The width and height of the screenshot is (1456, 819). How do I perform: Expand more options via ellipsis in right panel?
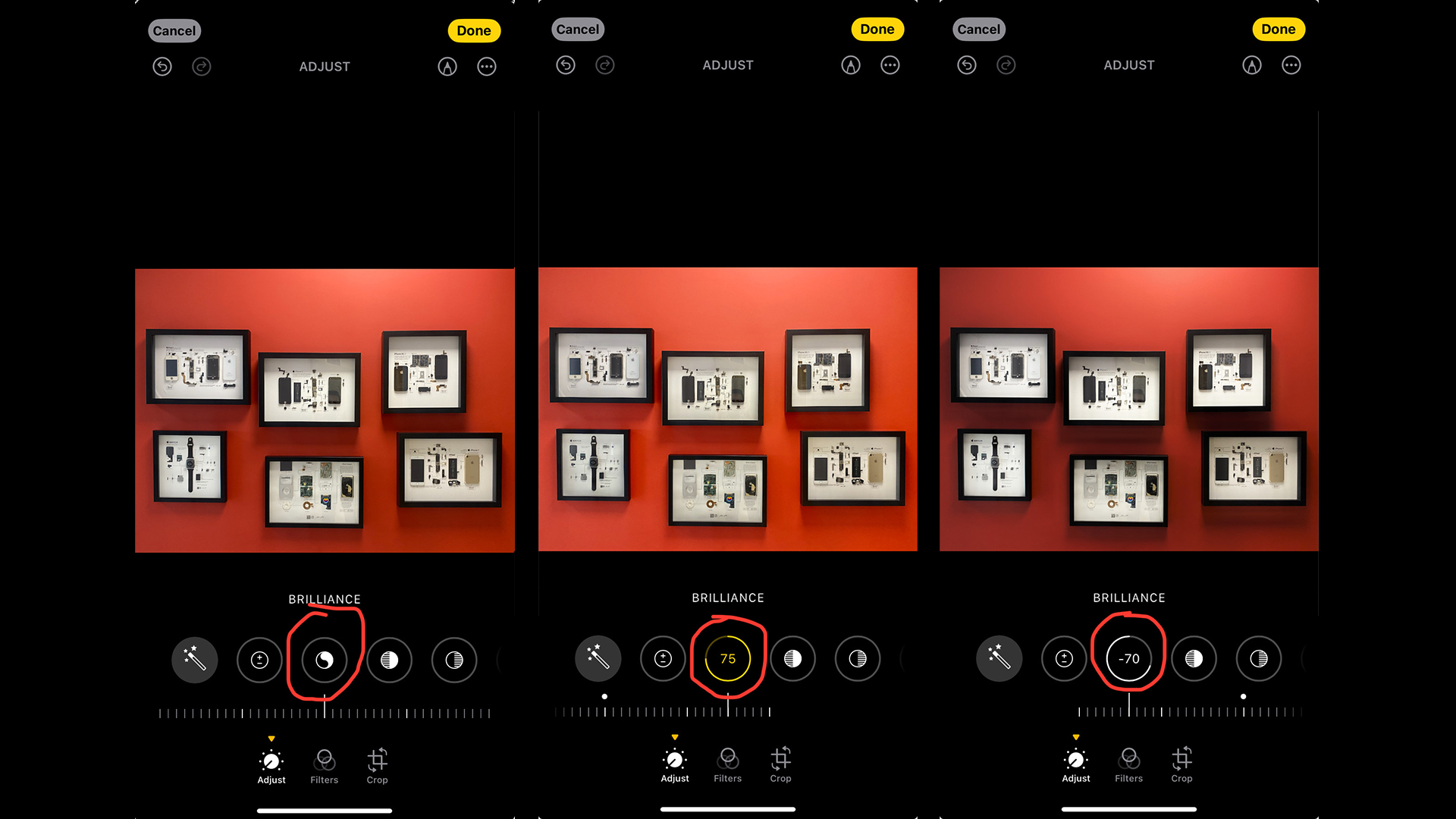(x=1291, y=64)
